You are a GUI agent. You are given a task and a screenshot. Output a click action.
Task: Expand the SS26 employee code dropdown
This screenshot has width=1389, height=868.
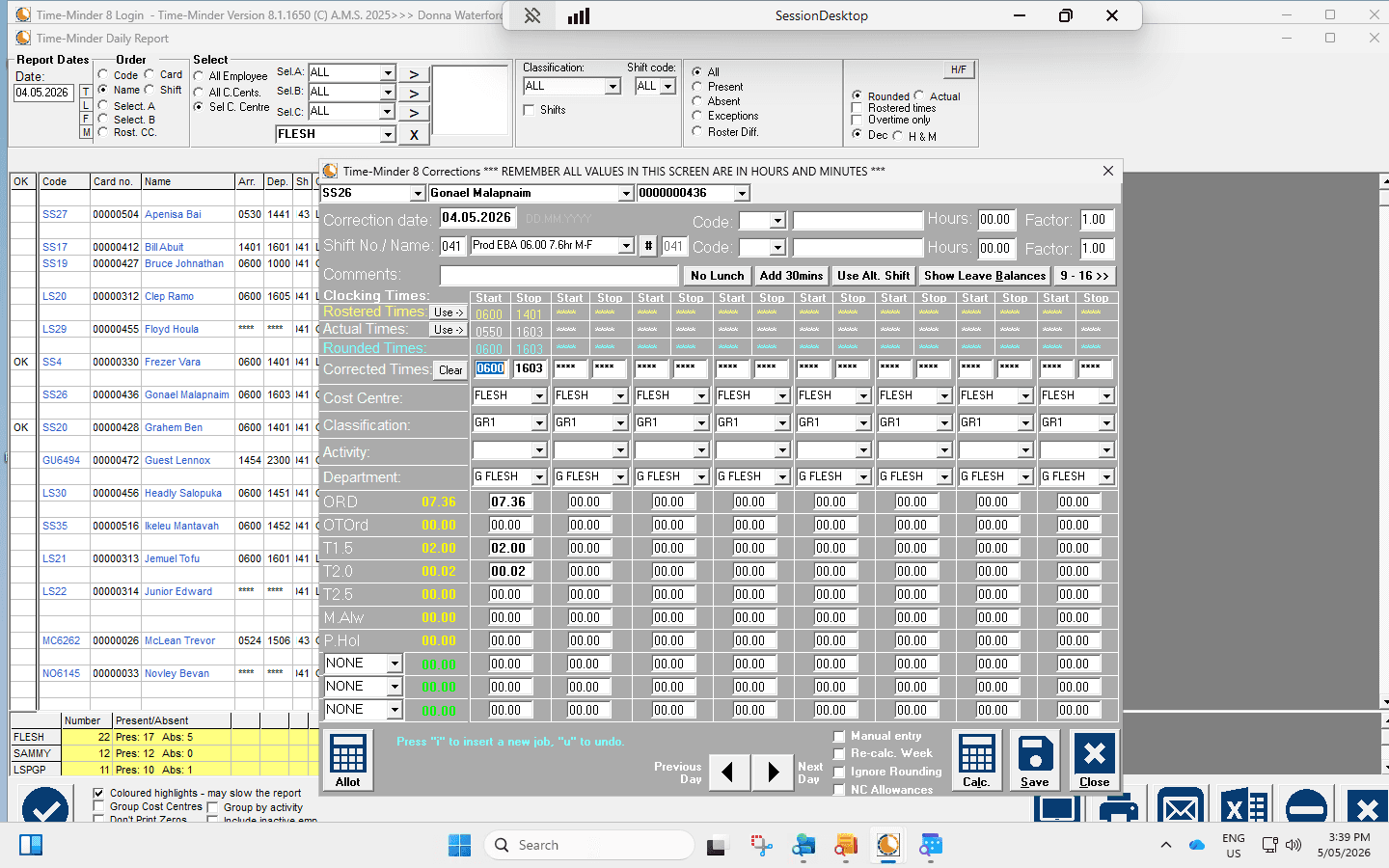point(418,194)
